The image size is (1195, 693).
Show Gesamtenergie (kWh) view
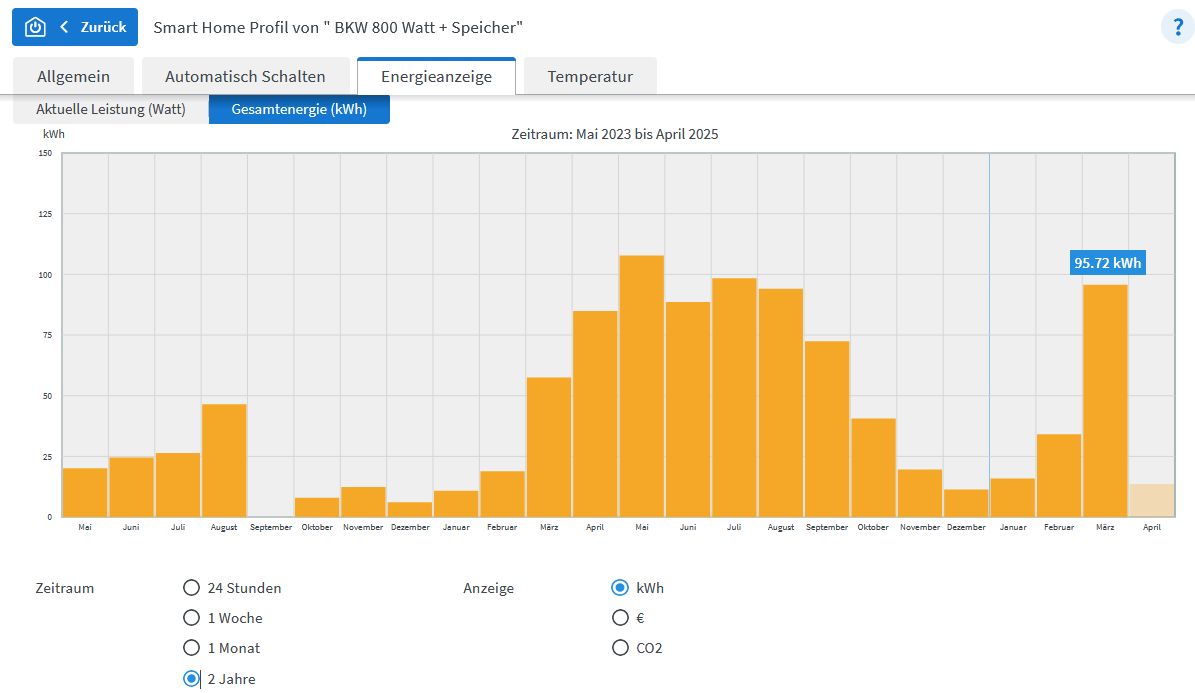pos(299,109)
